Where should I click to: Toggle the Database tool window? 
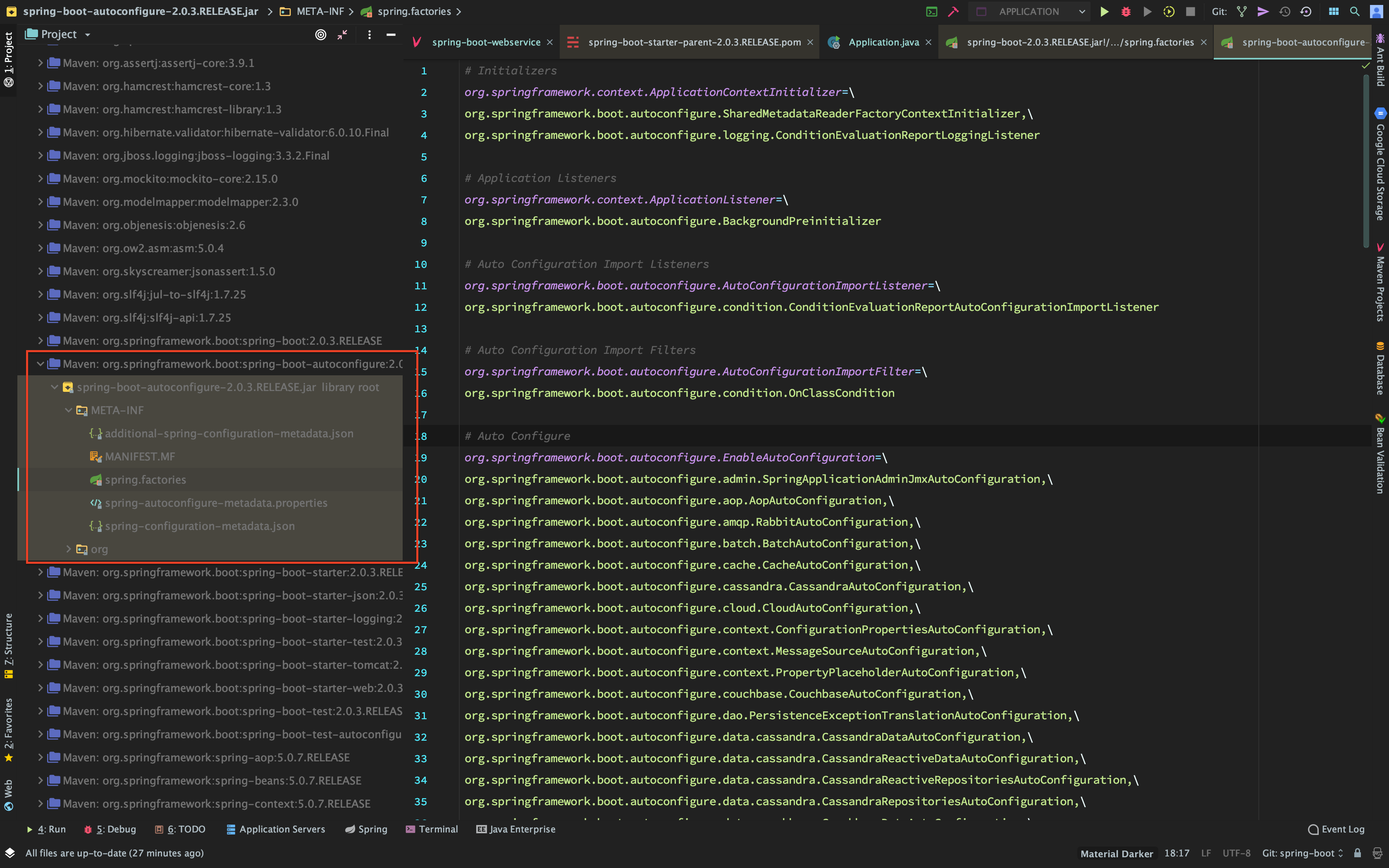pos(1380,368)
